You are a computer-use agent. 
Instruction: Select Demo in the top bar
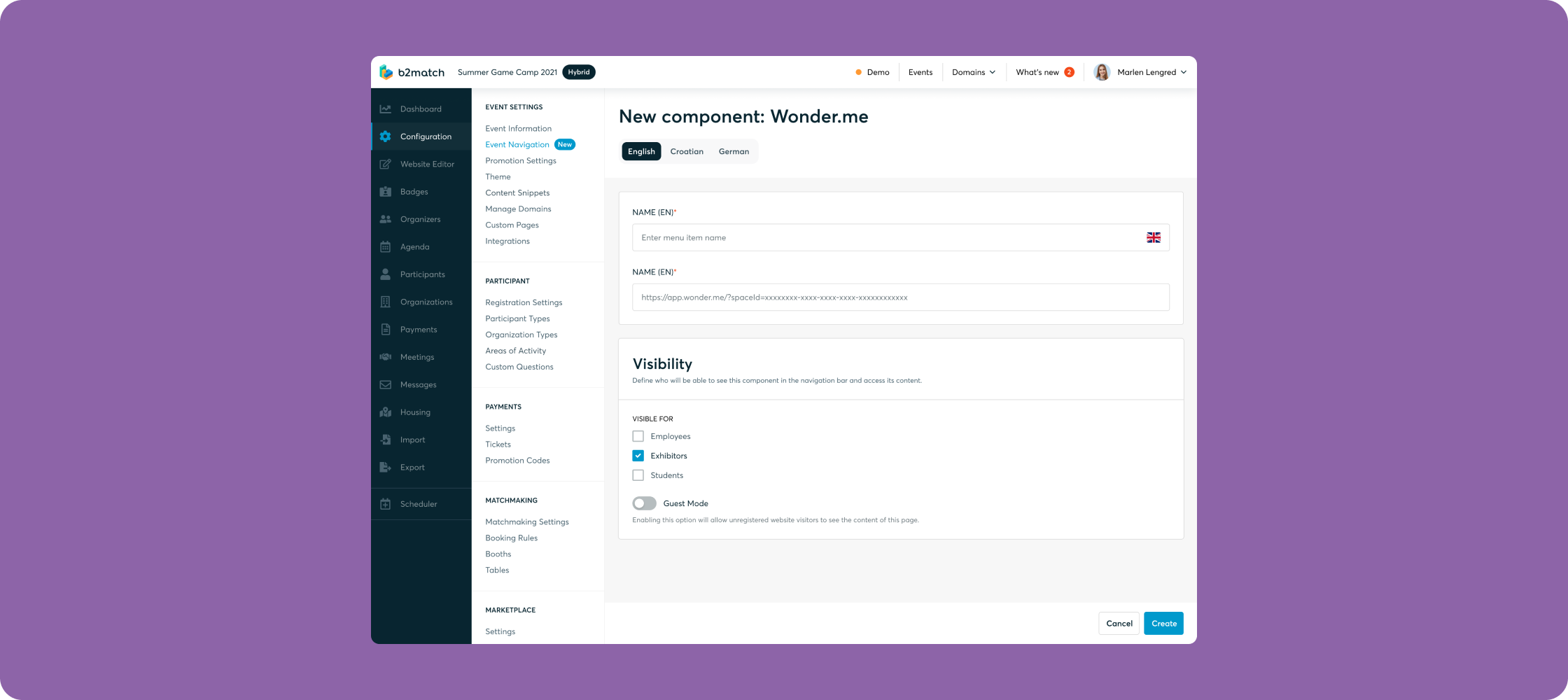[x=878, y=72]
